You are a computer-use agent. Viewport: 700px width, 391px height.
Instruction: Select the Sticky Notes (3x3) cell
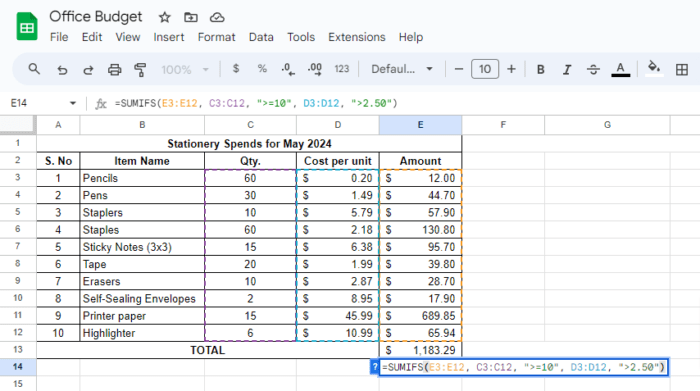[142, 247]
